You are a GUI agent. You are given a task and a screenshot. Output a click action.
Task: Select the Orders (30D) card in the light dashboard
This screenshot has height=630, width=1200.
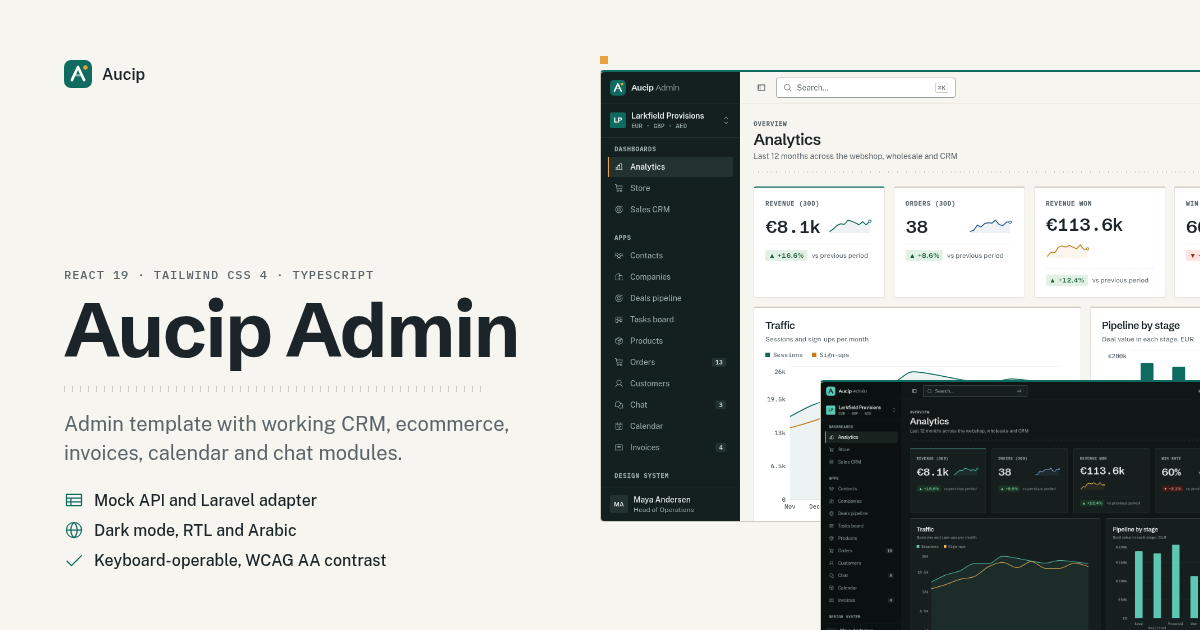tap(959, 242)
